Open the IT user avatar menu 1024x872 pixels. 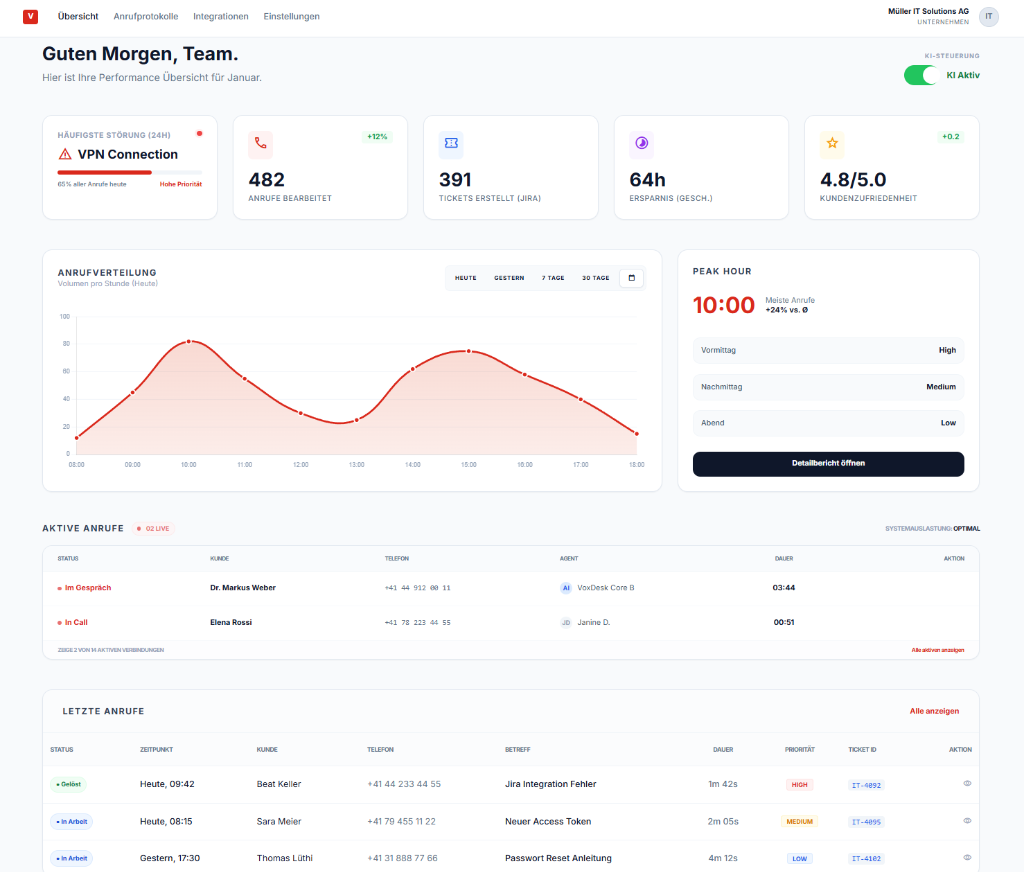pos(988,16)
